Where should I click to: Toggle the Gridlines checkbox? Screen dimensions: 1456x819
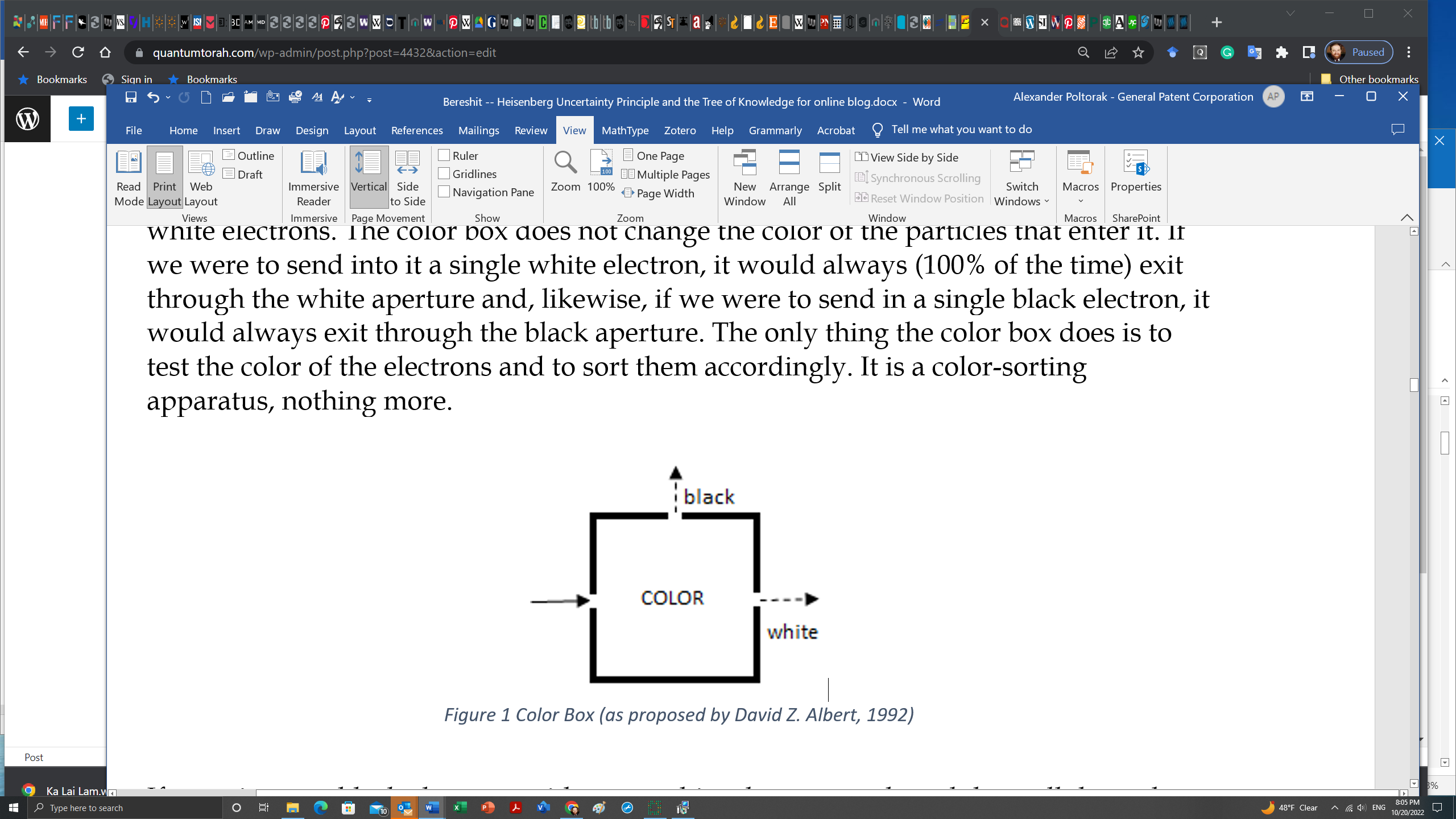(x=444, y=173)
